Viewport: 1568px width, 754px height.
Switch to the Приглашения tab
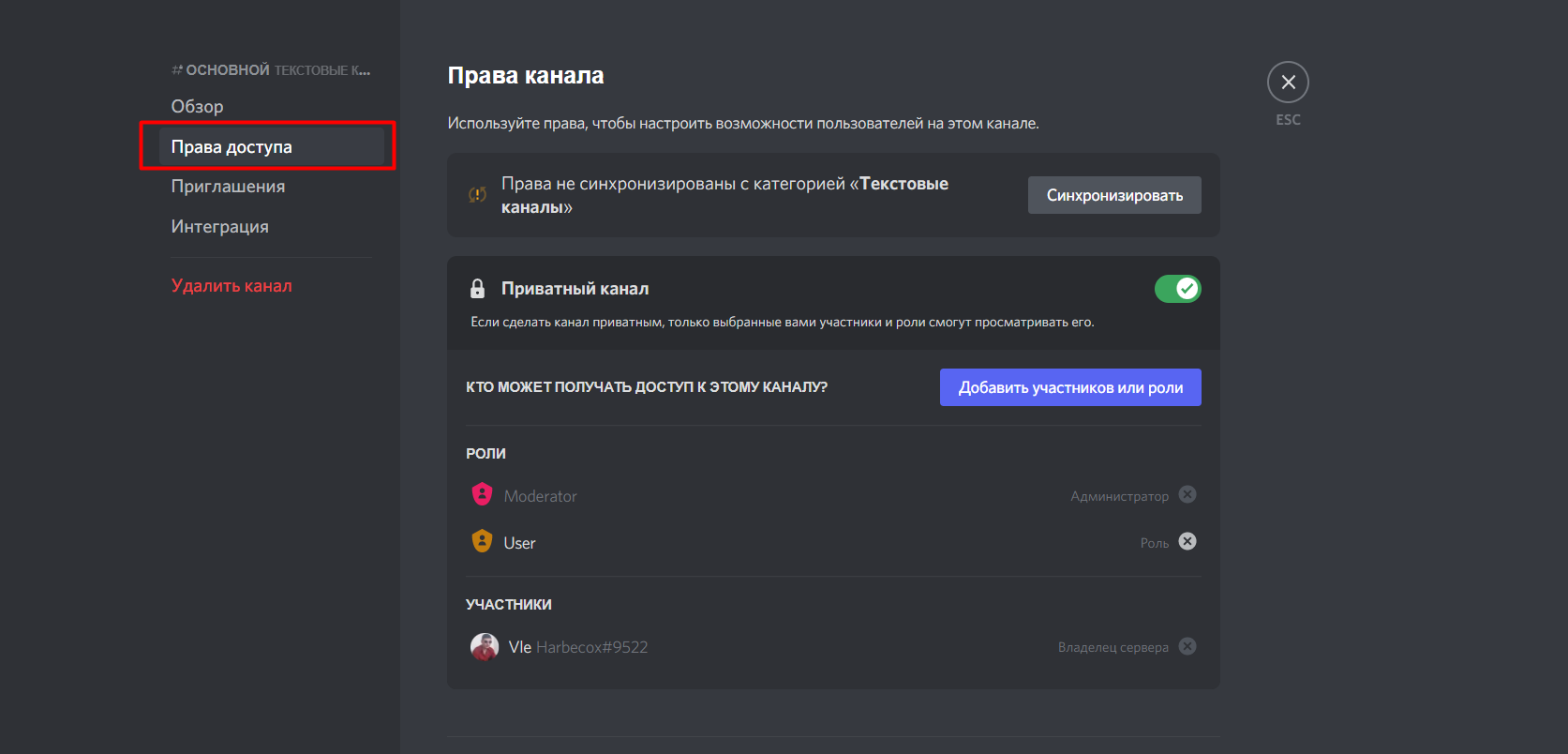(x=228, y=187)
